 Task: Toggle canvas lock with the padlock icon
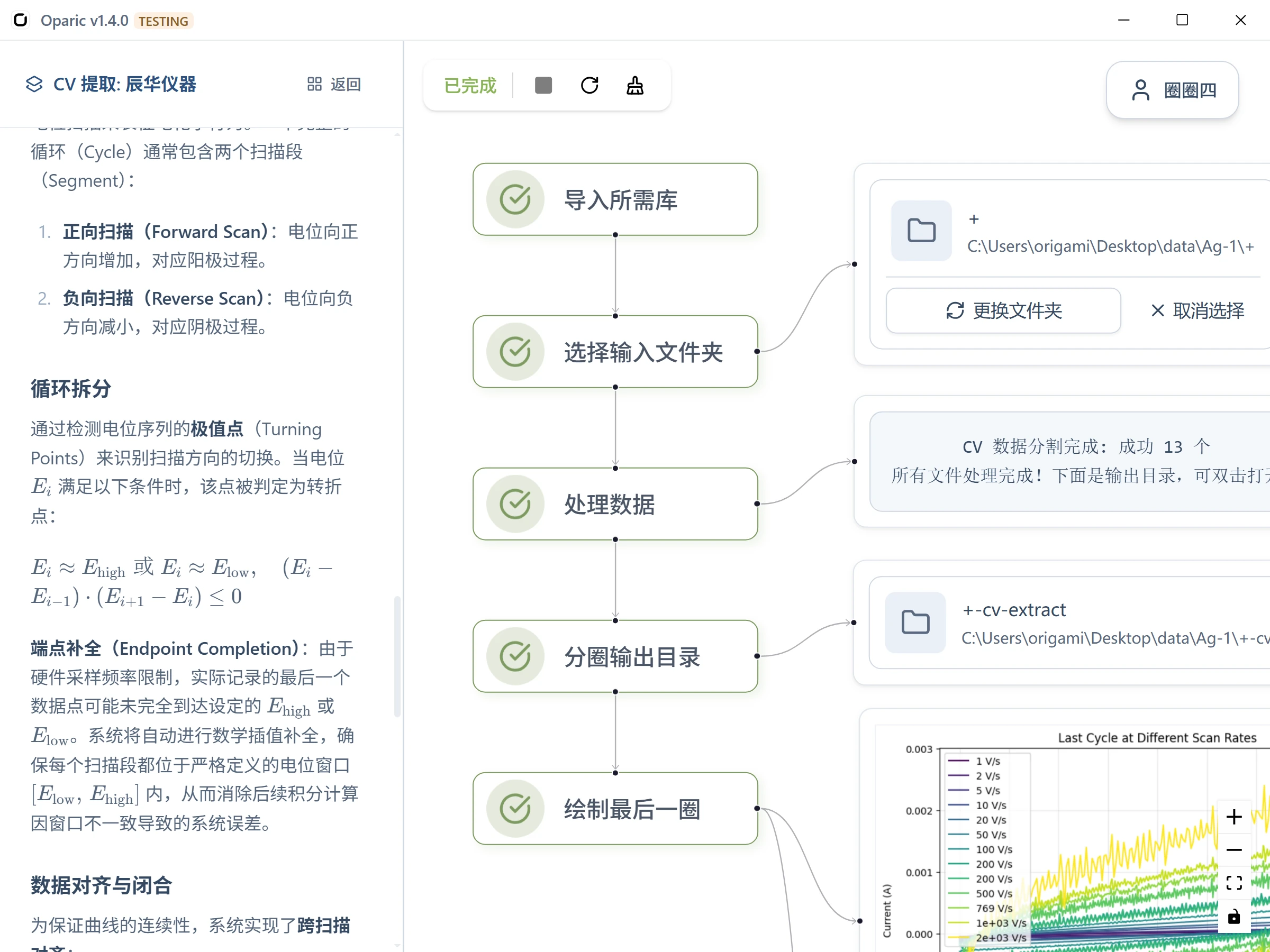[x=1234, y=917]
